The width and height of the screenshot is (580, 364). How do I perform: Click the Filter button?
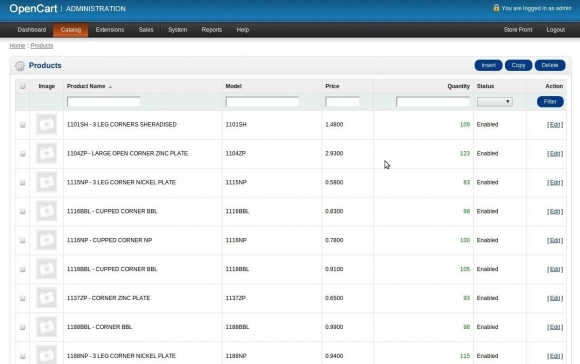tap(550, 101)
